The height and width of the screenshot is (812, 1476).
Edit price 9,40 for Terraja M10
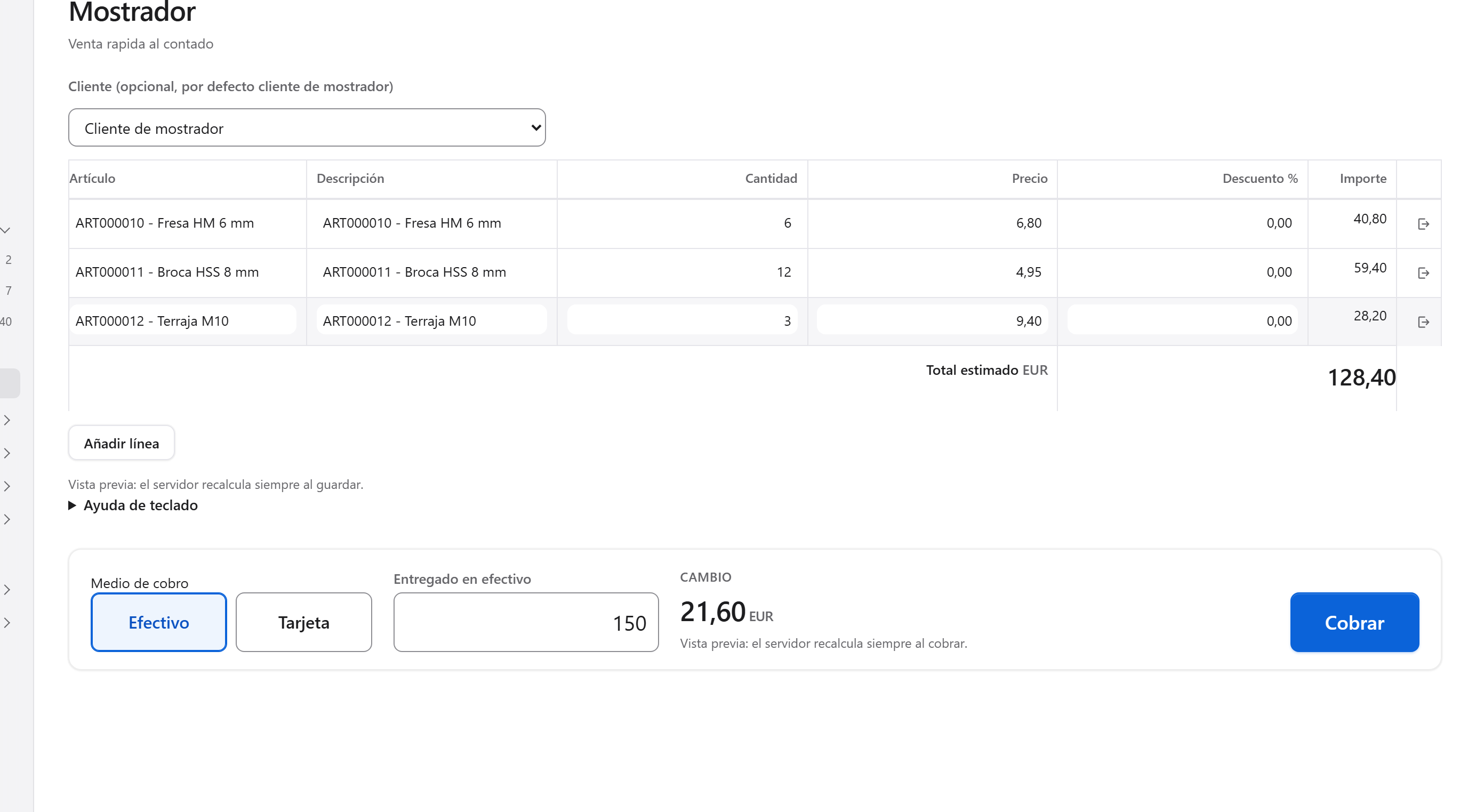pyautogui.click(x=932, y=320)
